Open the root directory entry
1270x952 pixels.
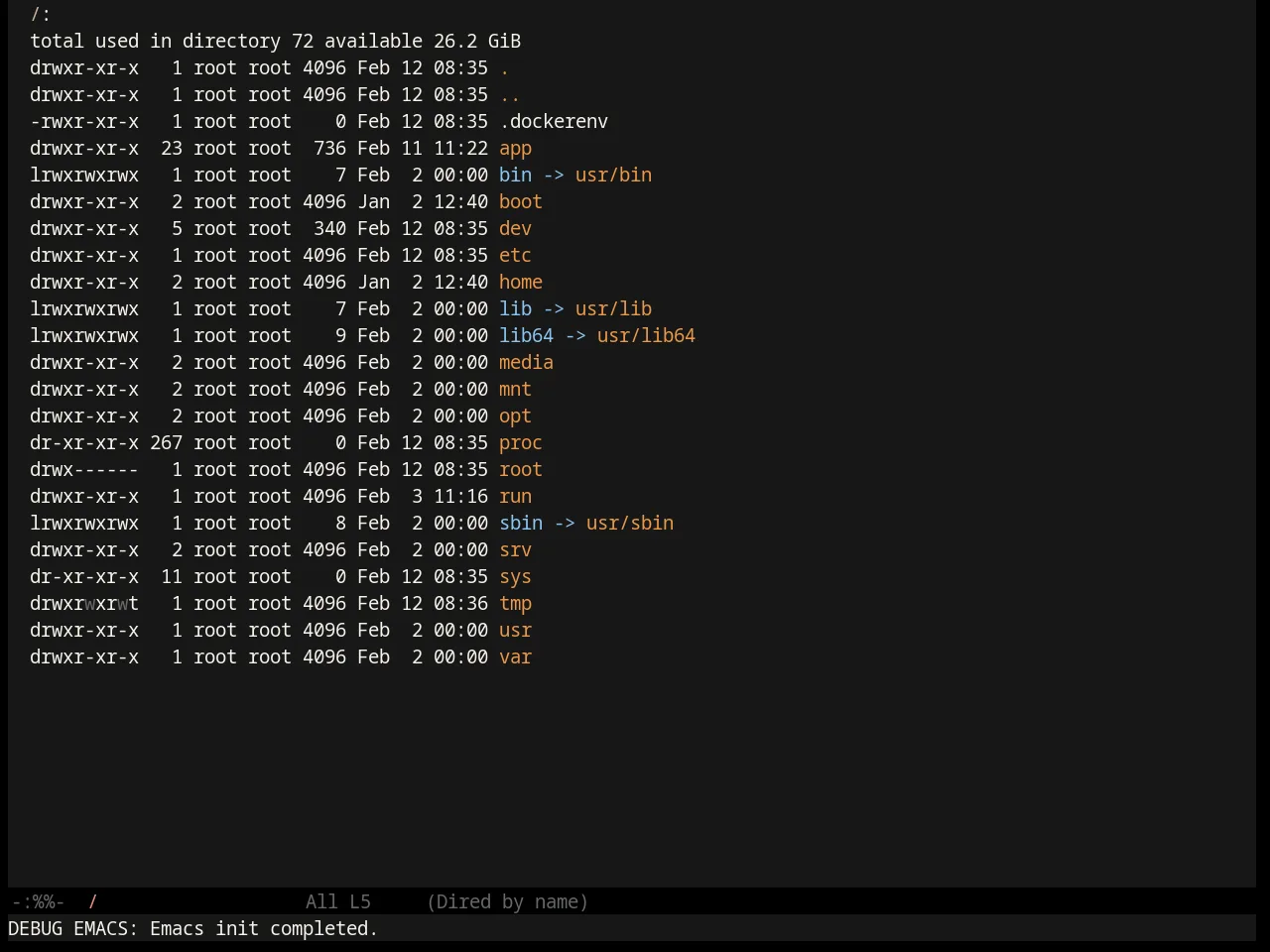tap(521, 469)
